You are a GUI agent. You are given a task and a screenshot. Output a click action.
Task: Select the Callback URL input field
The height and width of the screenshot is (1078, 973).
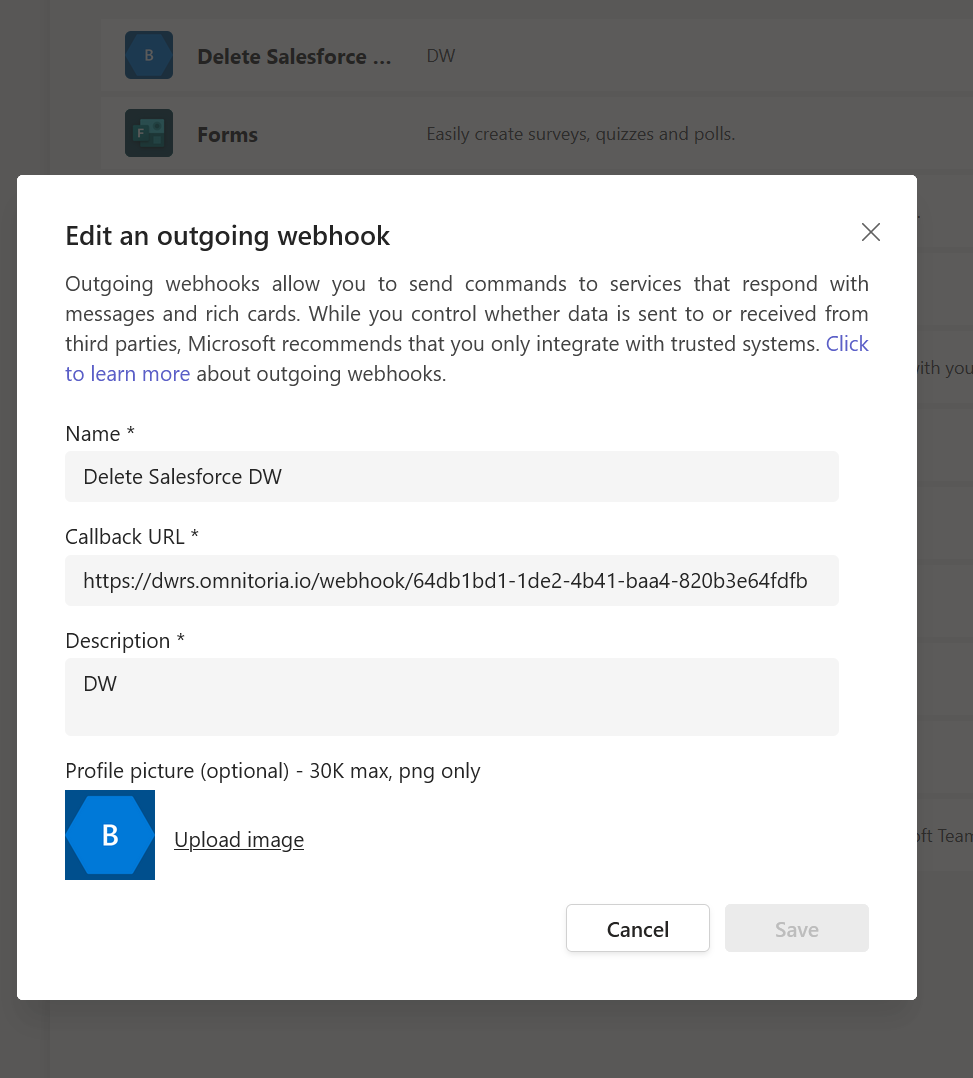[451, 580]
